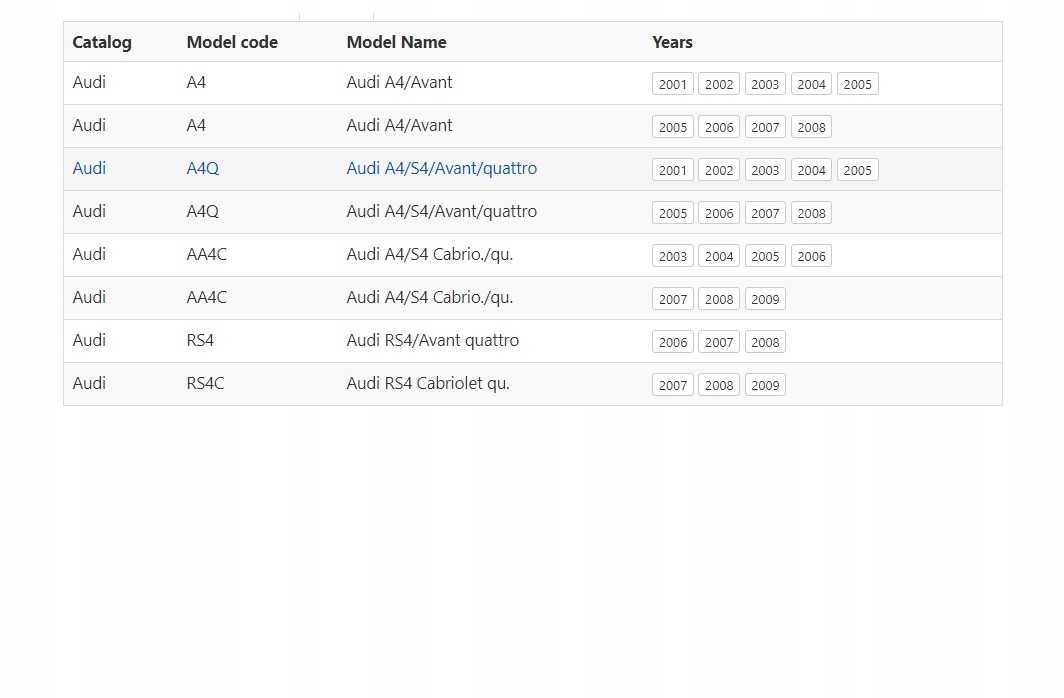1064x698 pixels.
Task: Select year 2008 in the RS4 Avant quattro row
Action: pos(765,342)
